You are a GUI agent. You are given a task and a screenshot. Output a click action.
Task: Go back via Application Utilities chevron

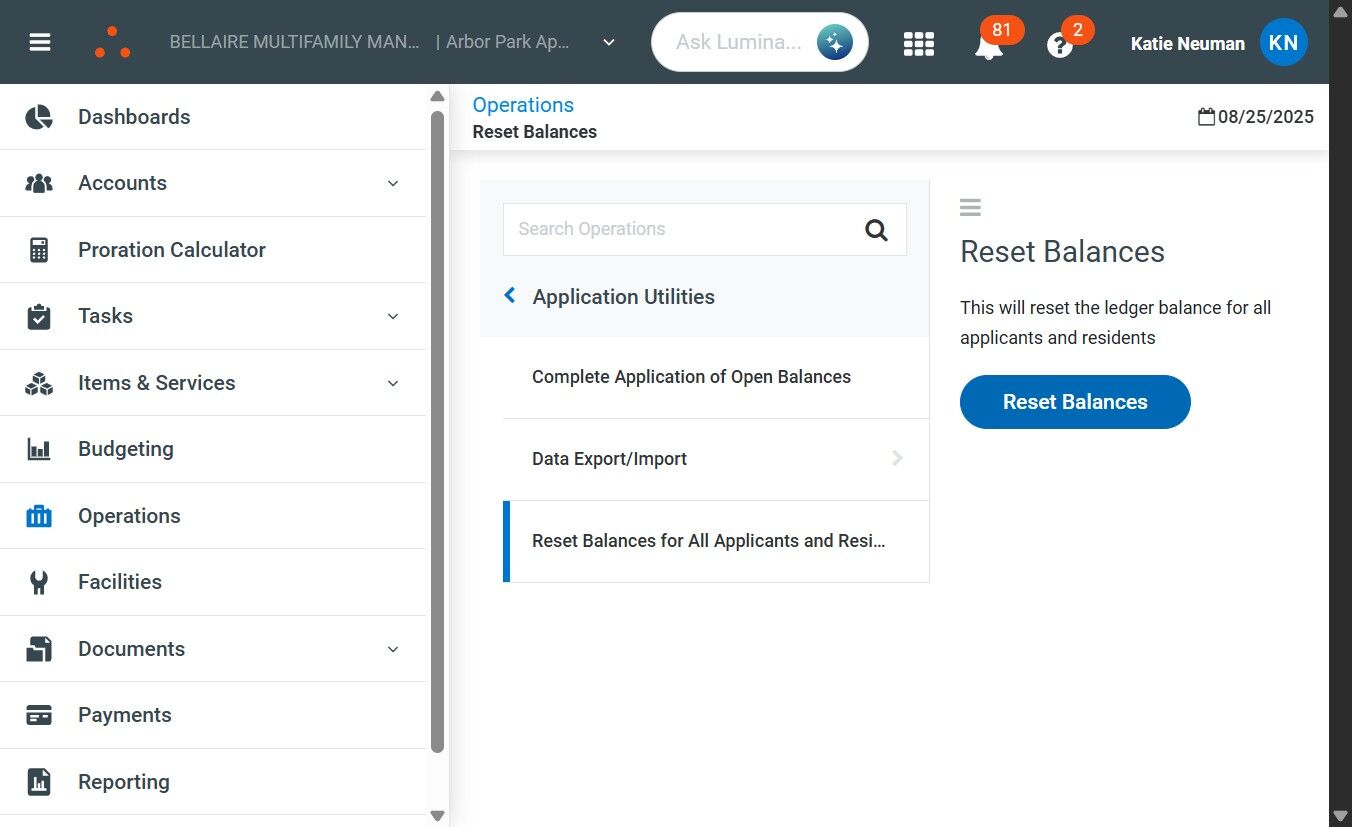pyautogui.click(x=510, y=296)
